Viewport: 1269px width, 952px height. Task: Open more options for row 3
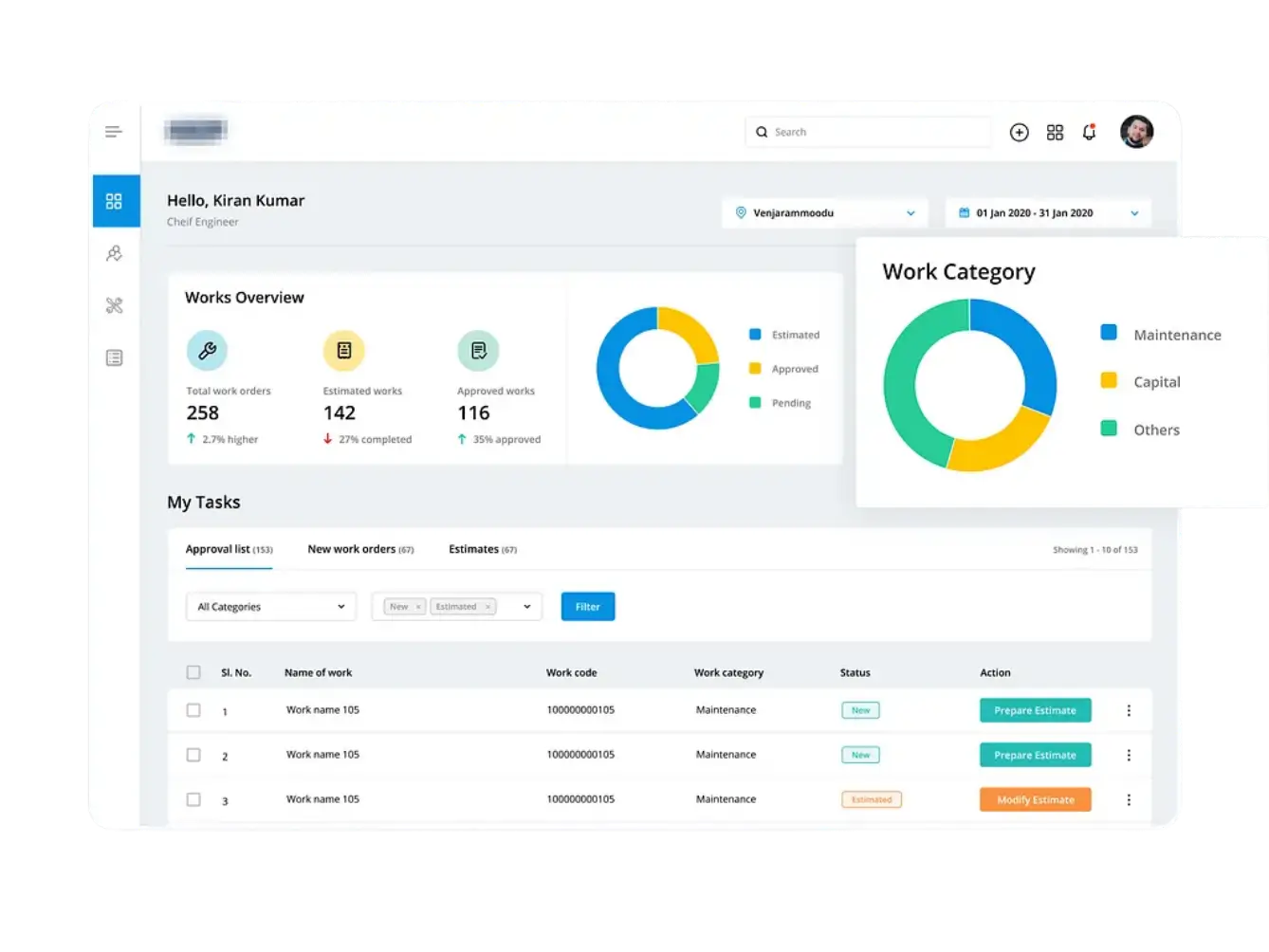click(1129, 799)
